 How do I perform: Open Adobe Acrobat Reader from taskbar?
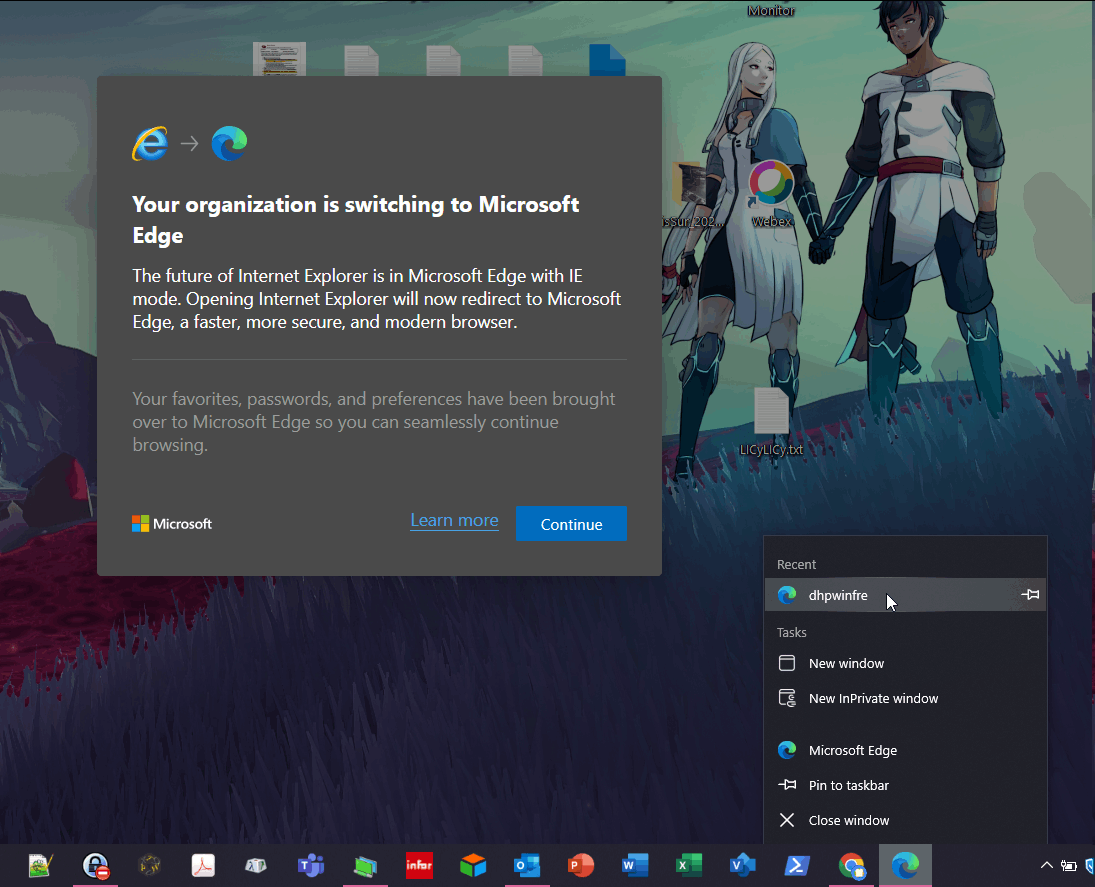(x=203, y=866)
